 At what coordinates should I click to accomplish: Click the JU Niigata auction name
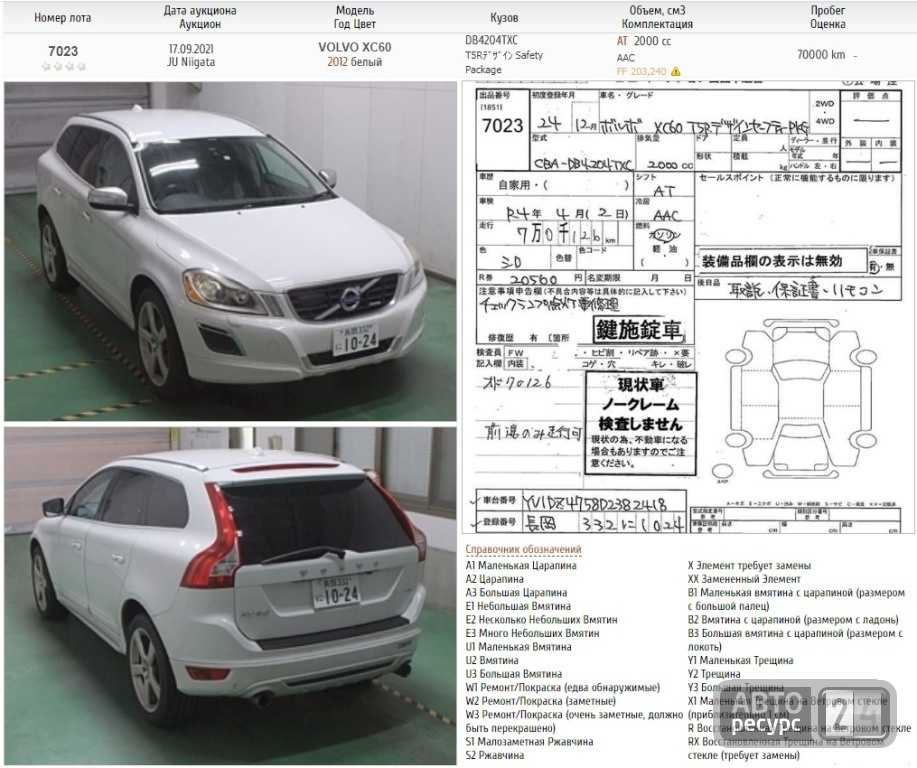(x=191, y=62)
